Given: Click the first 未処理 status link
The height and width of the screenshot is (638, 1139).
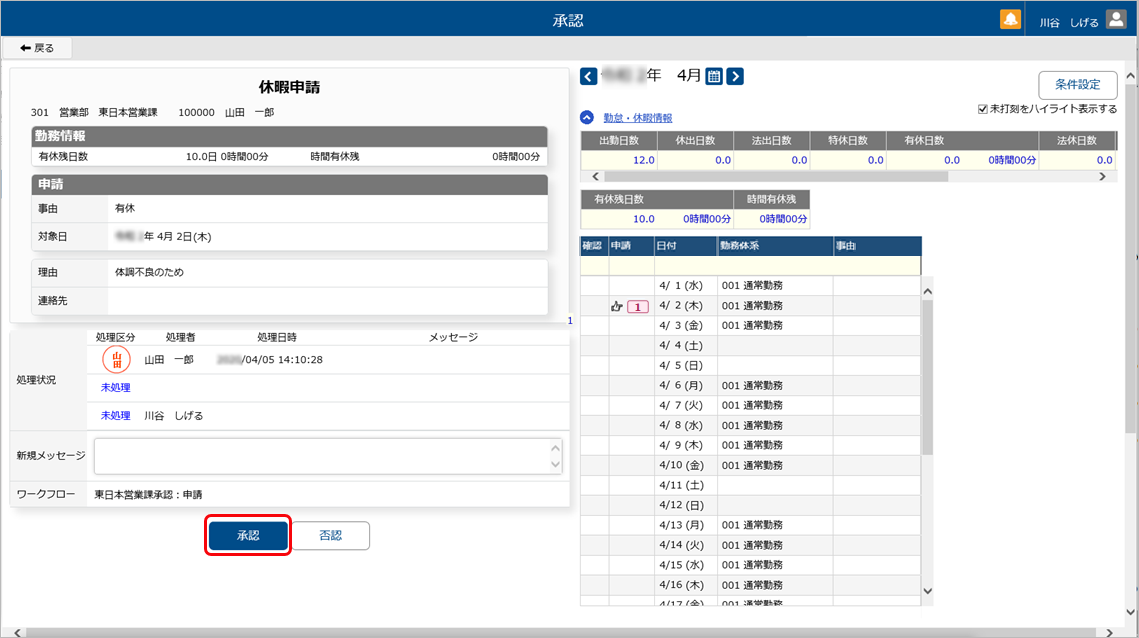Looking at the screenshot, I should [x=115, y=387].
